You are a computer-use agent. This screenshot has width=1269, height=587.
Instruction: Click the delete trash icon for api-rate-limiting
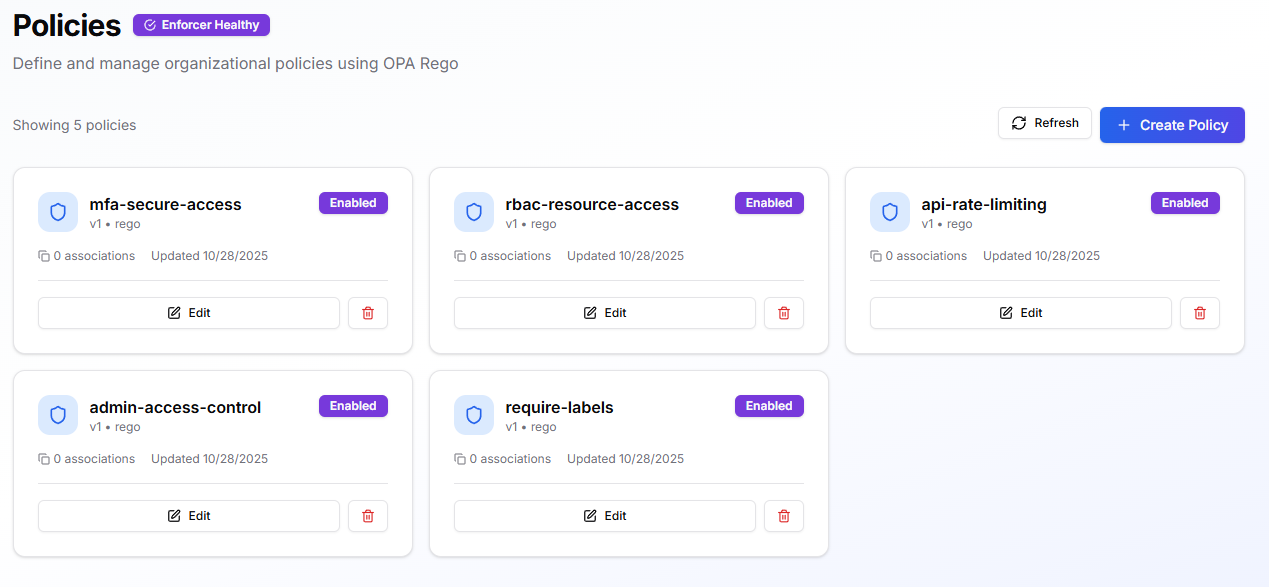tap(1199, 312)
